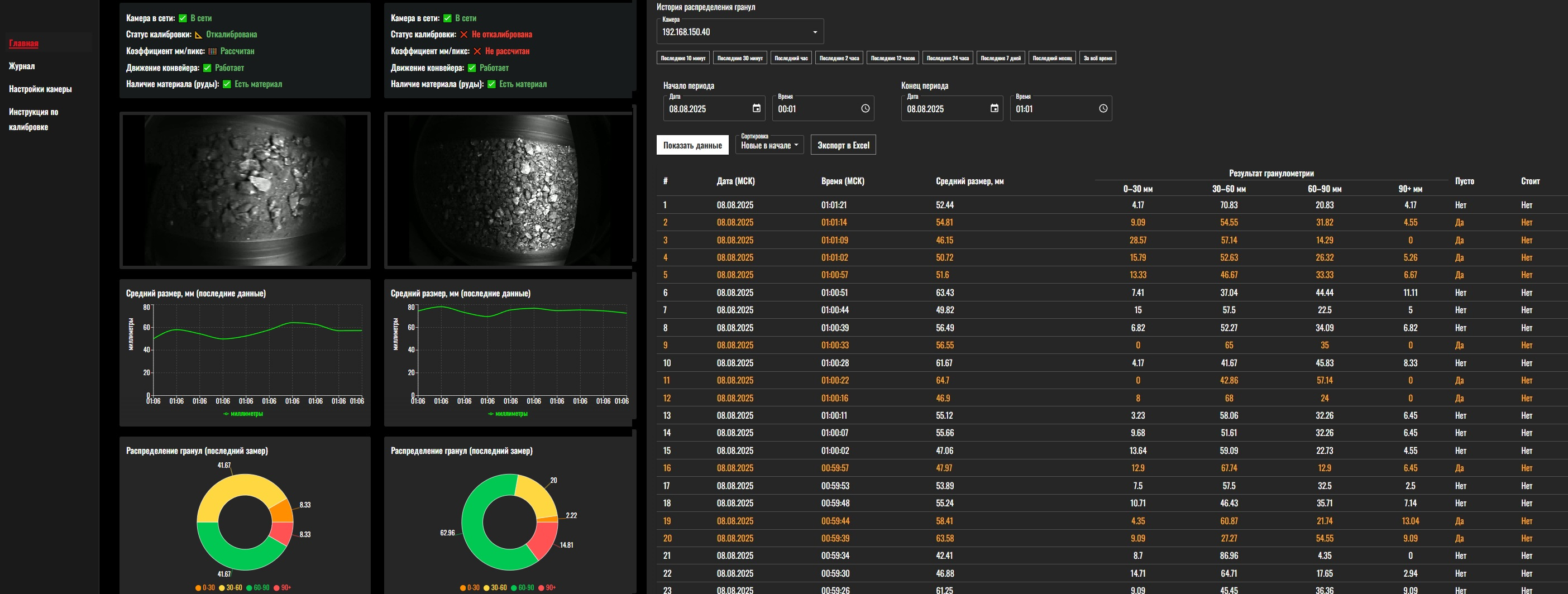
Task: Click first camera's 'Работает' conveyor checkmark
Action: (x=207, y=68)
